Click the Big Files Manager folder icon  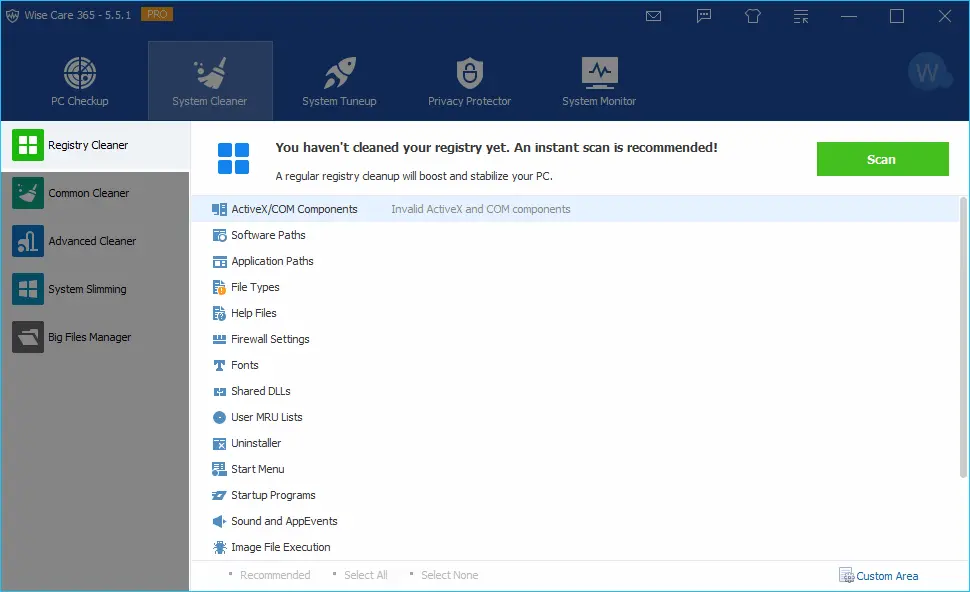28,337
